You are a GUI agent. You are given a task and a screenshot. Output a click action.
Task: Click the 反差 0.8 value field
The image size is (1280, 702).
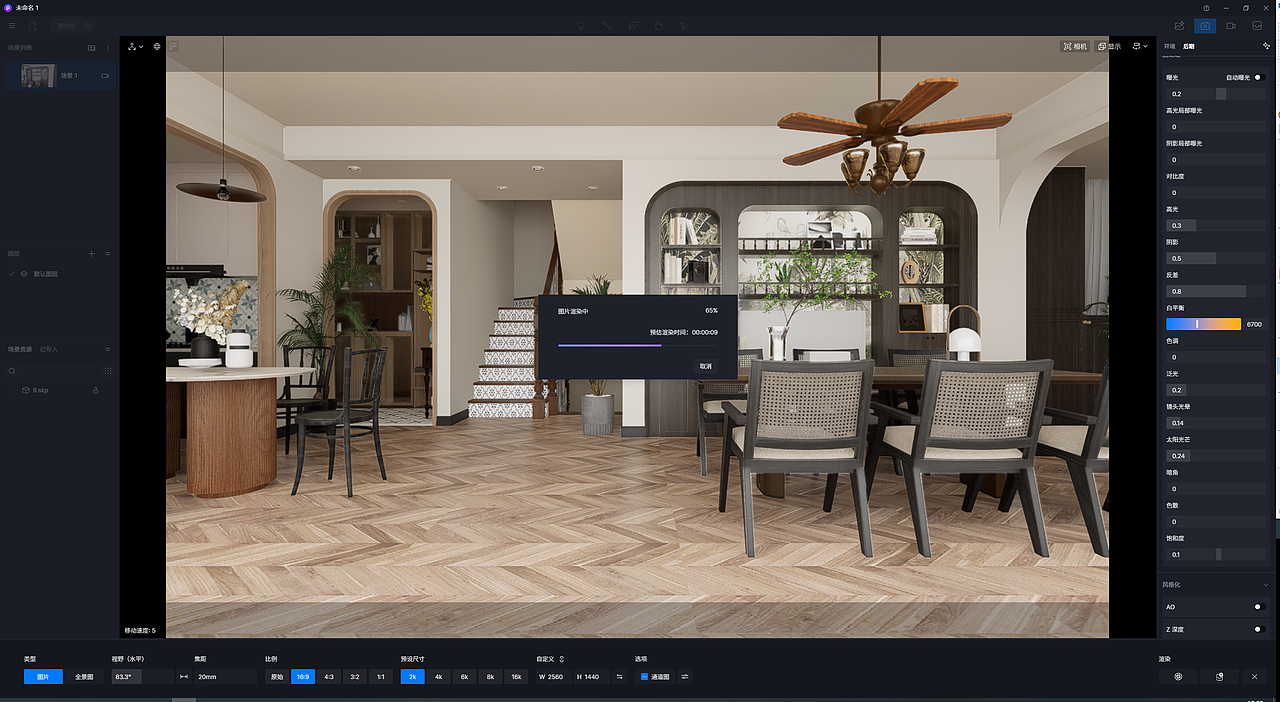point(1216,291)
